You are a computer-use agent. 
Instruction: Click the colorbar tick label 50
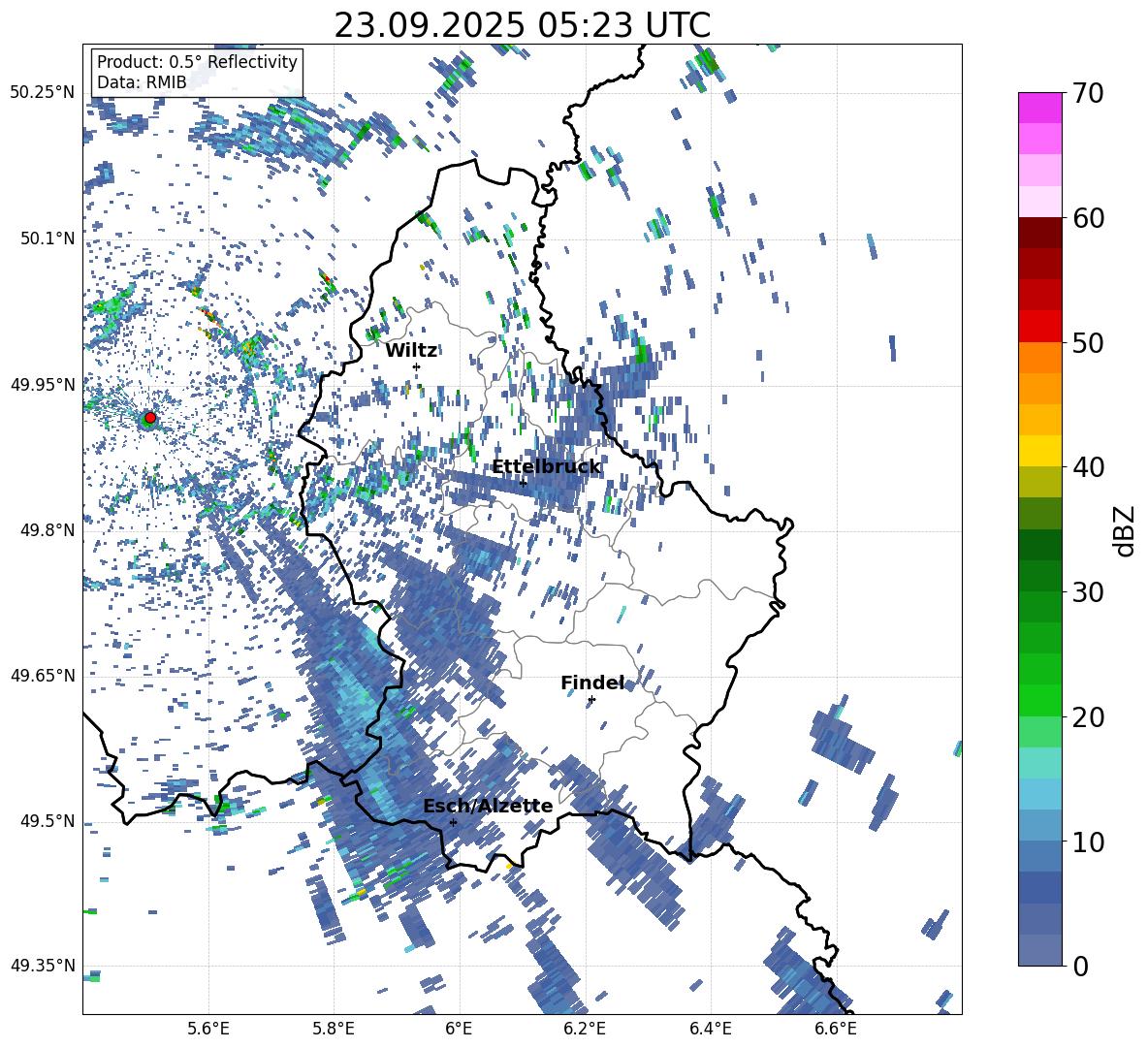coord(1088,343)
